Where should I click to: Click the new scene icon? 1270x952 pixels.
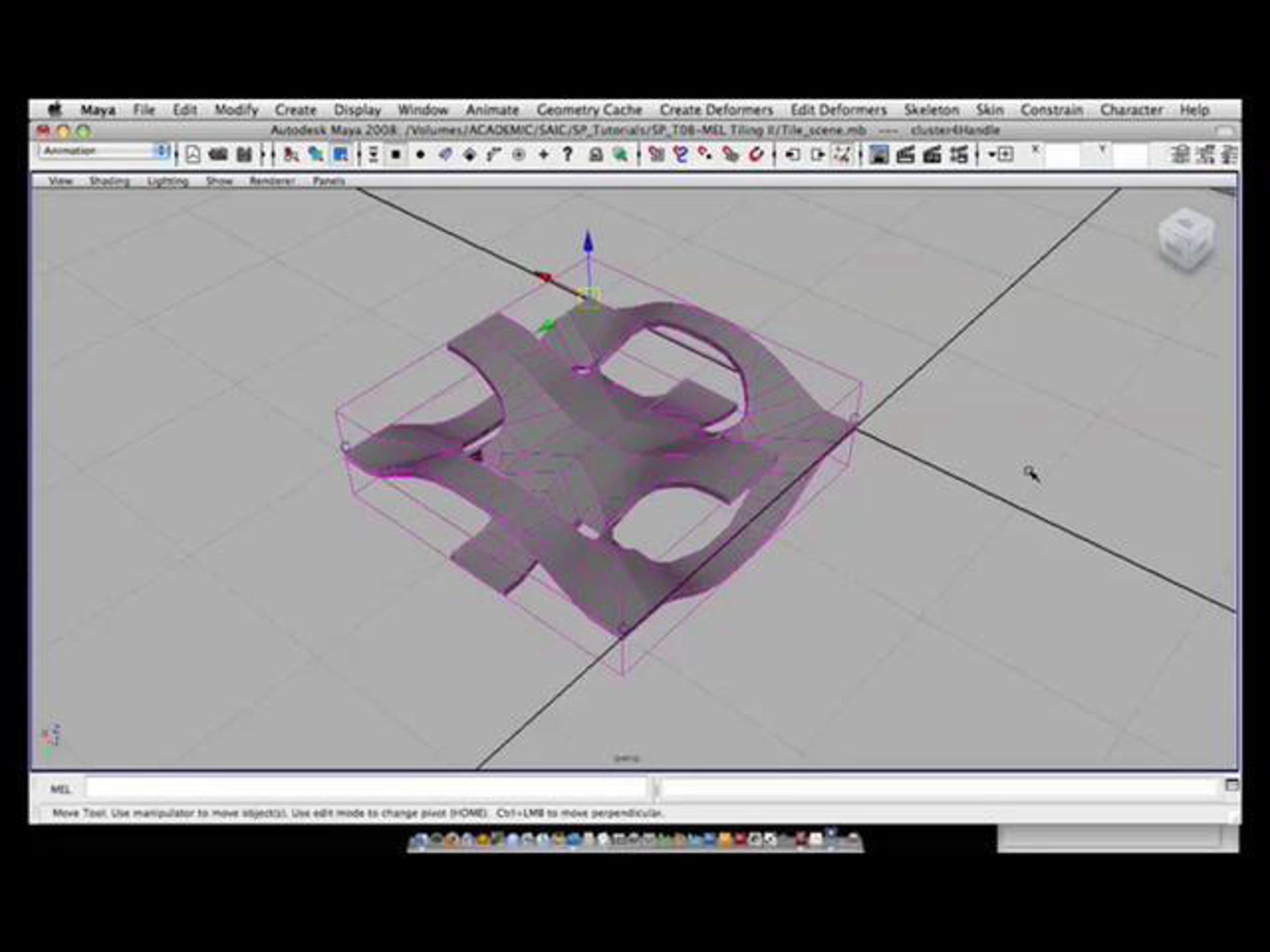pyautogui.click(x=193, y=154)
